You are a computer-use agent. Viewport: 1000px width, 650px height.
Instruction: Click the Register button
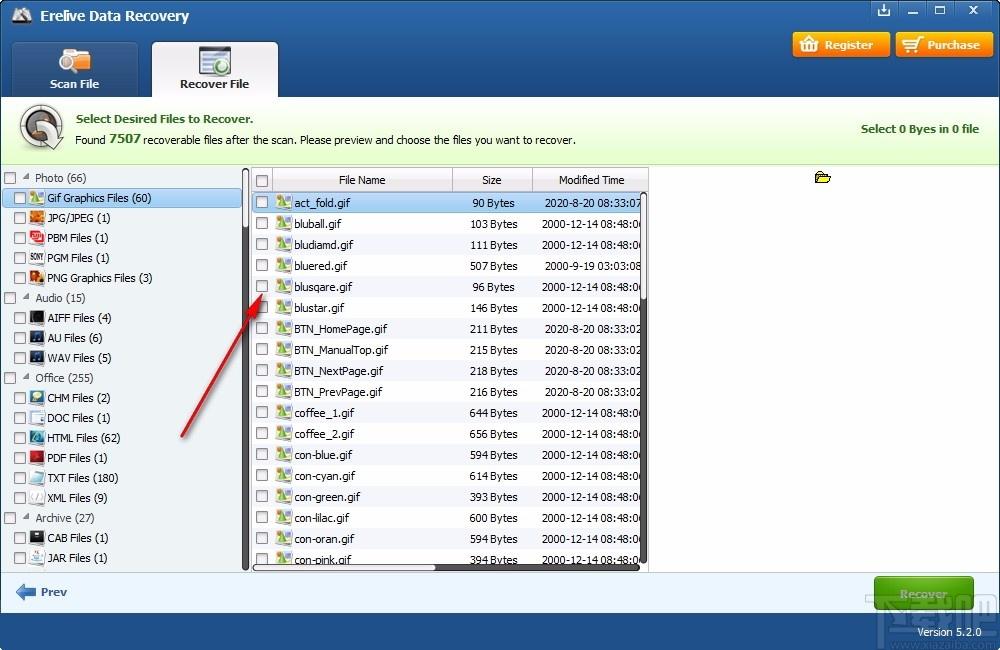841,45
